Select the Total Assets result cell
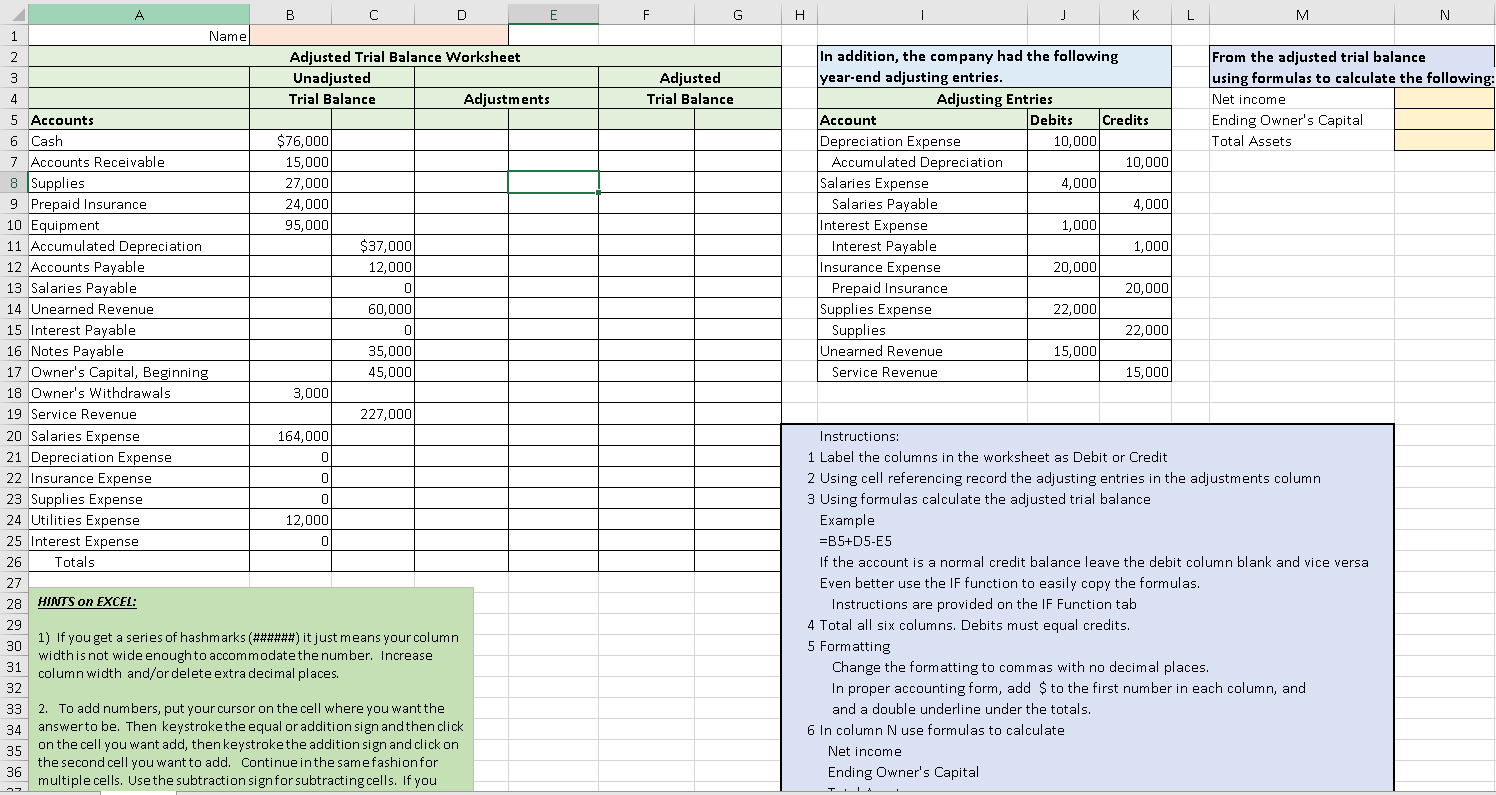This screenshot has height=795, width=1496. tap(1444, 140)
